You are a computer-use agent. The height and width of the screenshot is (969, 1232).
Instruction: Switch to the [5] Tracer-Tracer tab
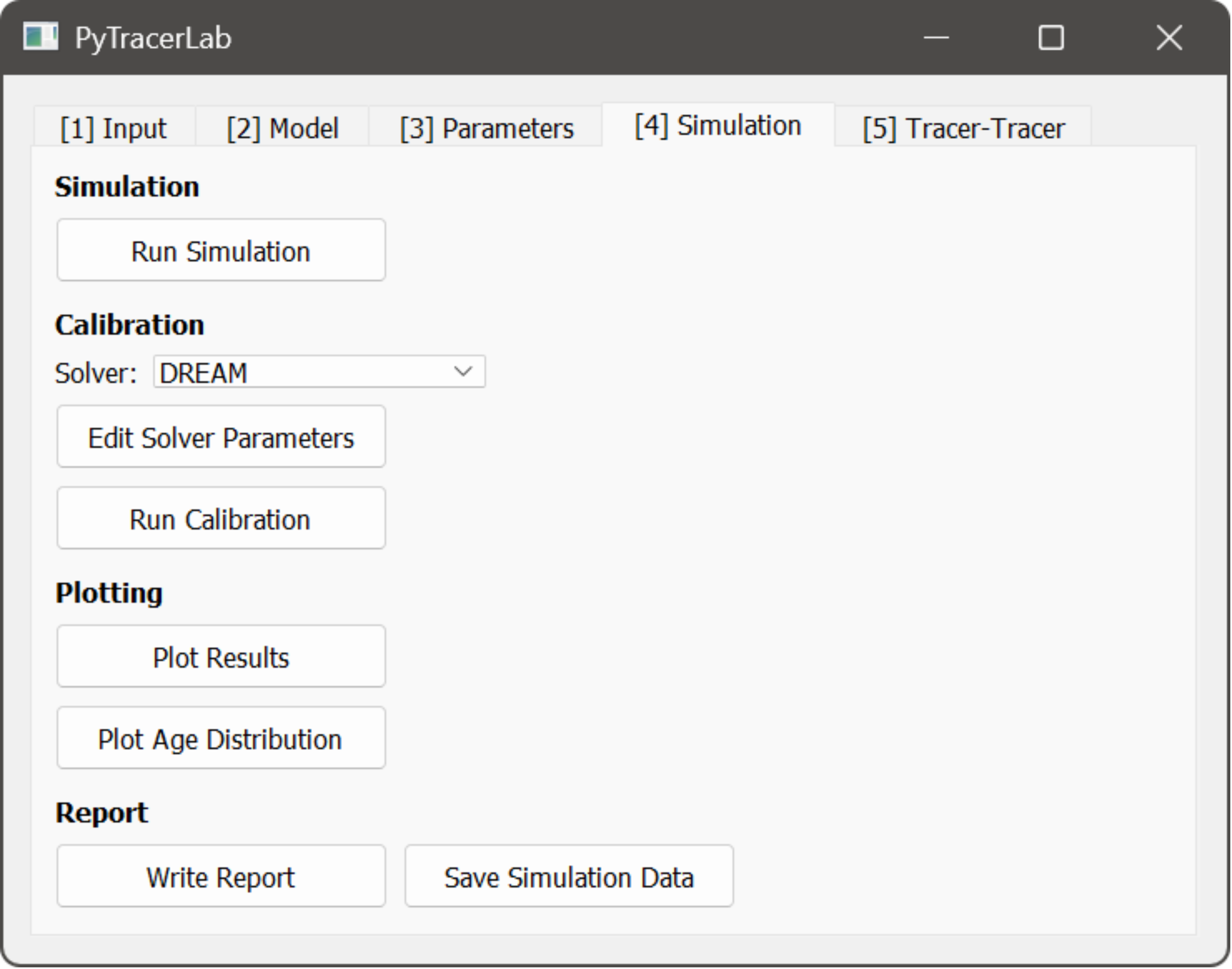point(964,127)
